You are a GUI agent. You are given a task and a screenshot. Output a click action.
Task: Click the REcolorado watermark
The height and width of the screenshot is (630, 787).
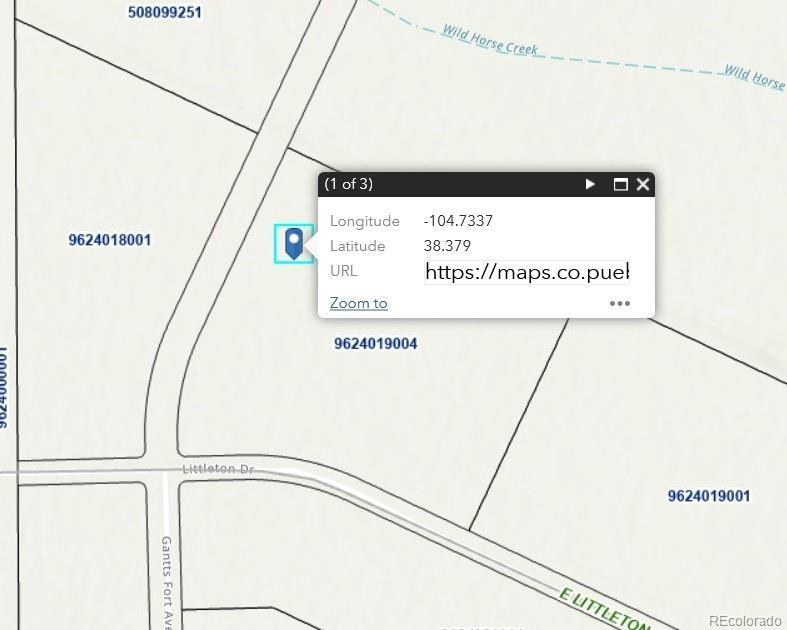click(x=745, y=621)
